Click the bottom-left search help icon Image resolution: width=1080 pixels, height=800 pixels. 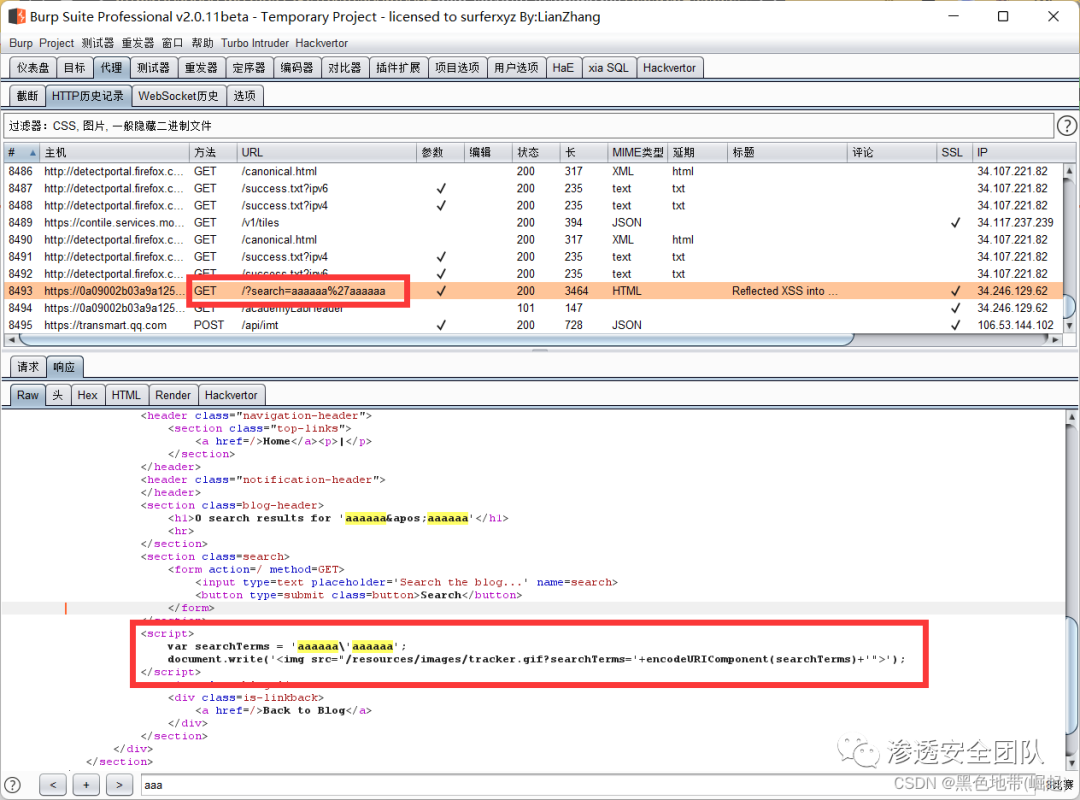[x=12, y=785]
